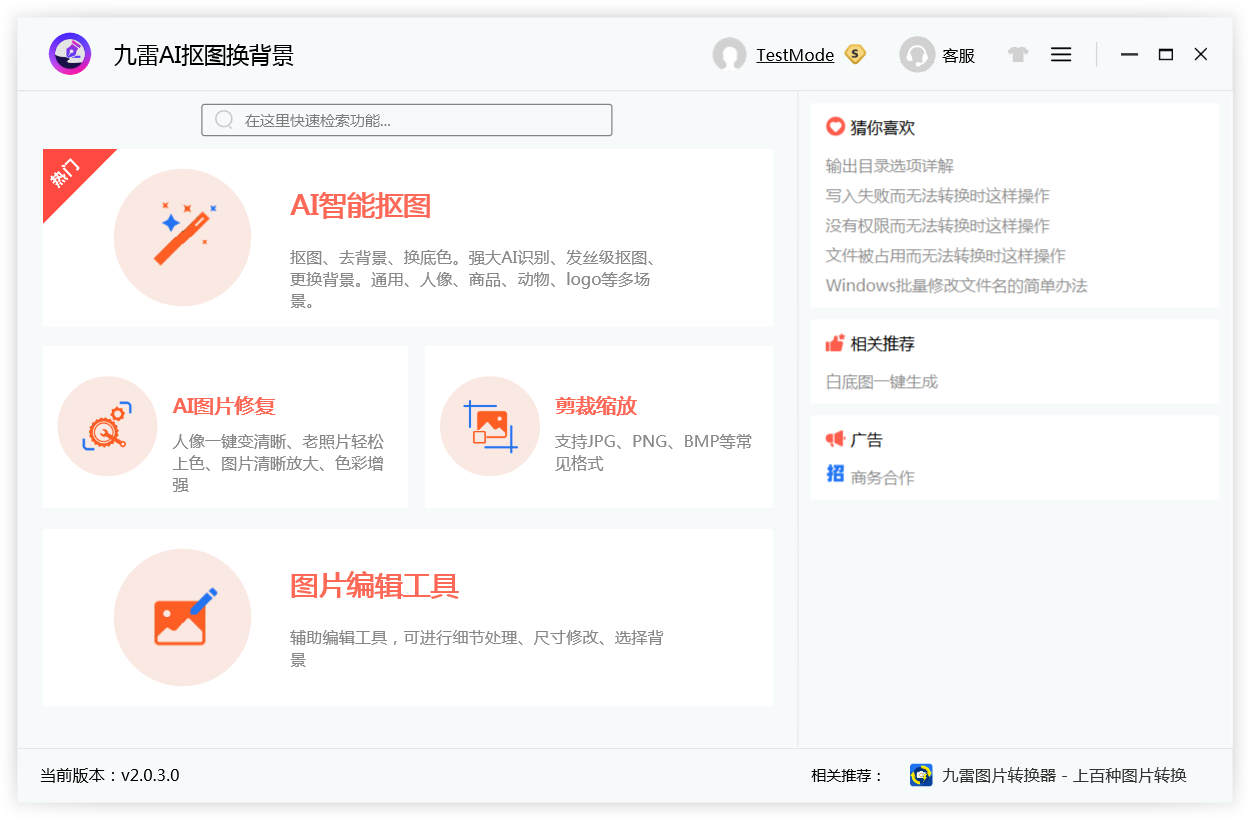Click the quick search input field
The height and width of the screenshot is (820, 1250).
407,119
